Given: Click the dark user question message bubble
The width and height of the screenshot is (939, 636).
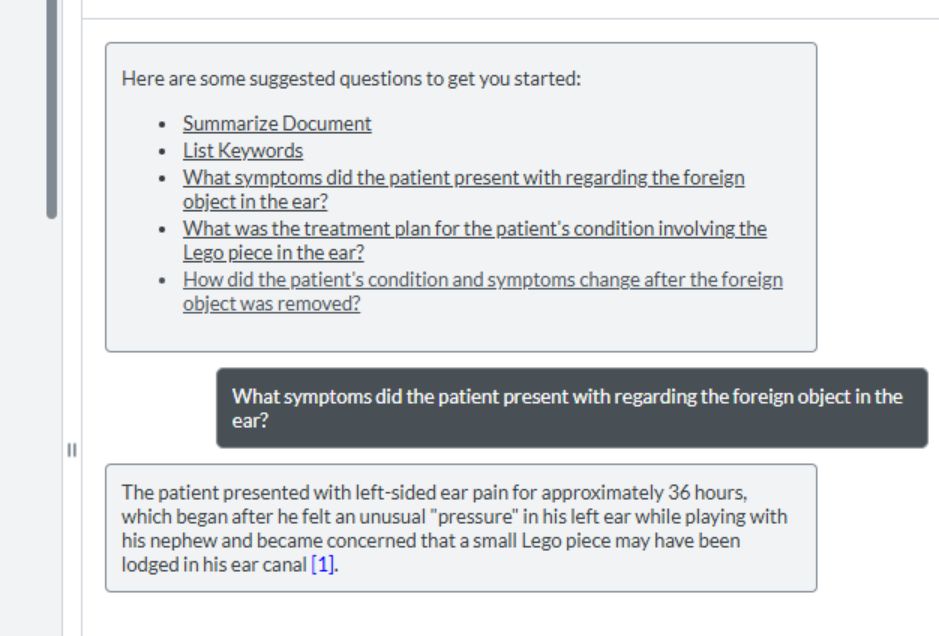Looking at the screenshot, I should coord(572,408).
